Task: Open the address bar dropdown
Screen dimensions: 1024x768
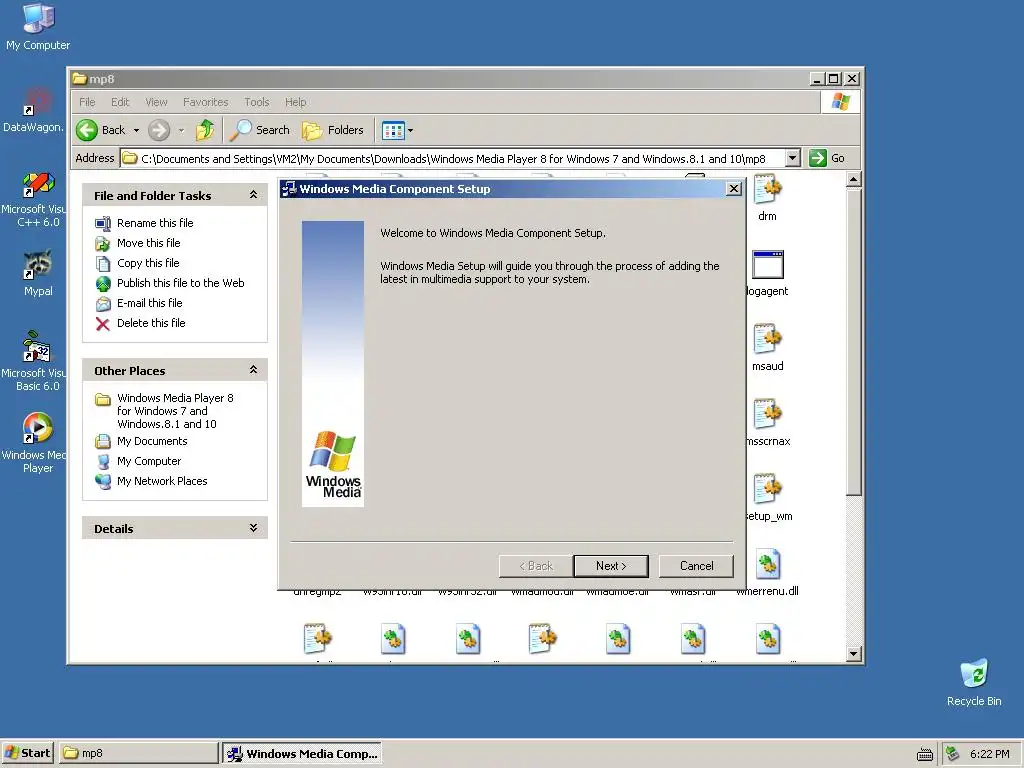Action: coord(792,158)
